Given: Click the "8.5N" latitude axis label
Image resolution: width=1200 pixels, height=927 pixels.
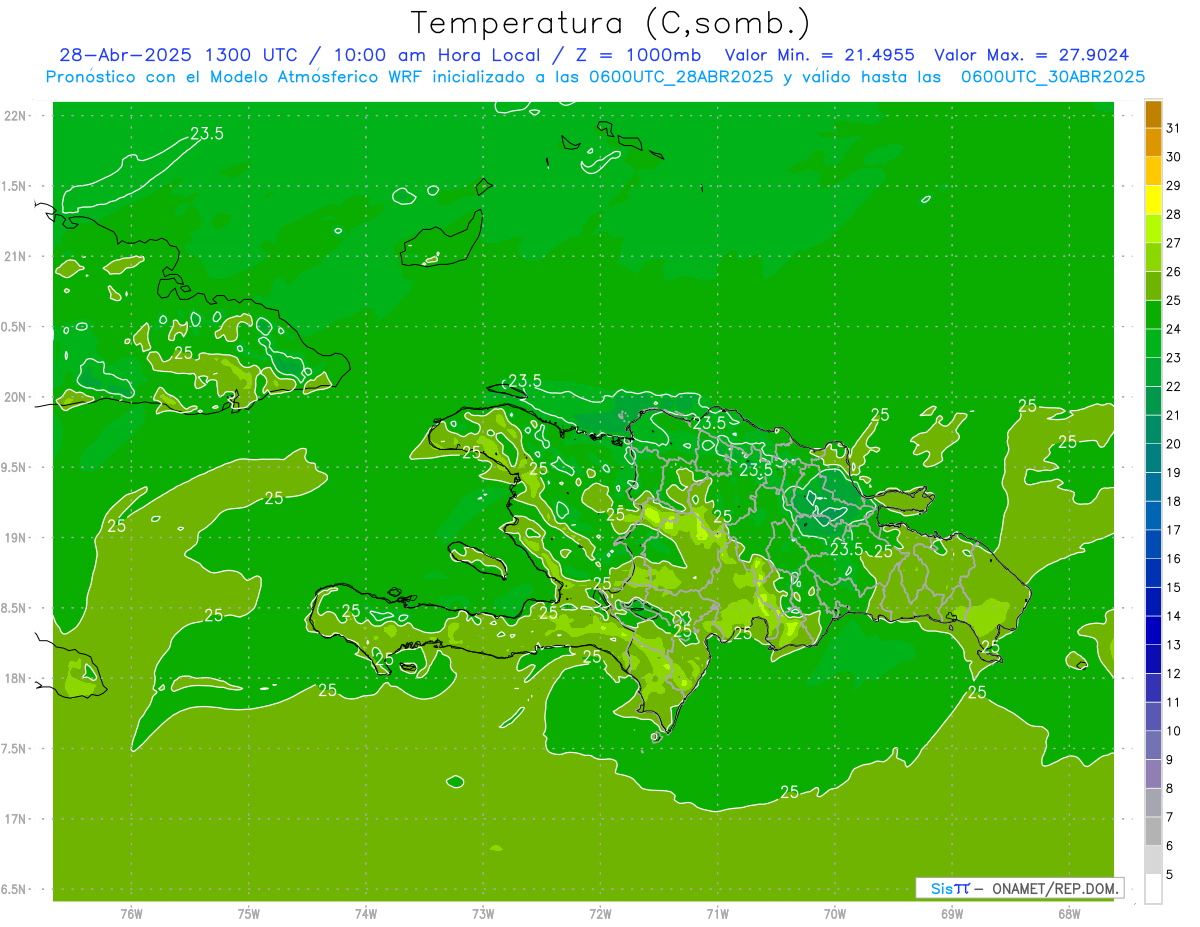Looking at the screenshot, I should tap(15, 608).
